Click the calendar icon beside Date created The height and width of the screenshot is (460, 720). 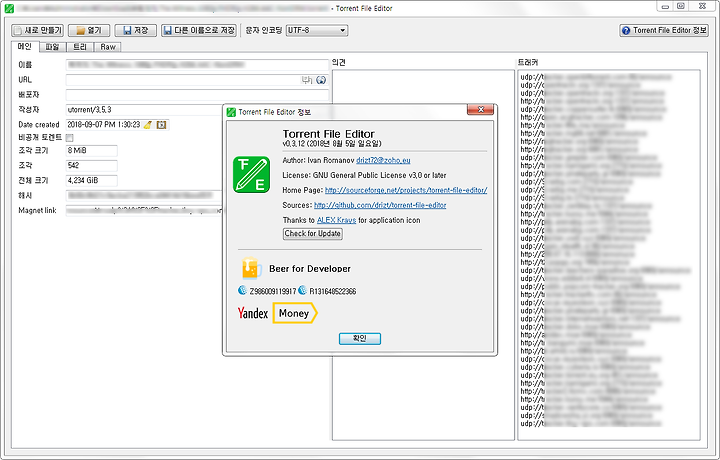(x=161, y=125)
